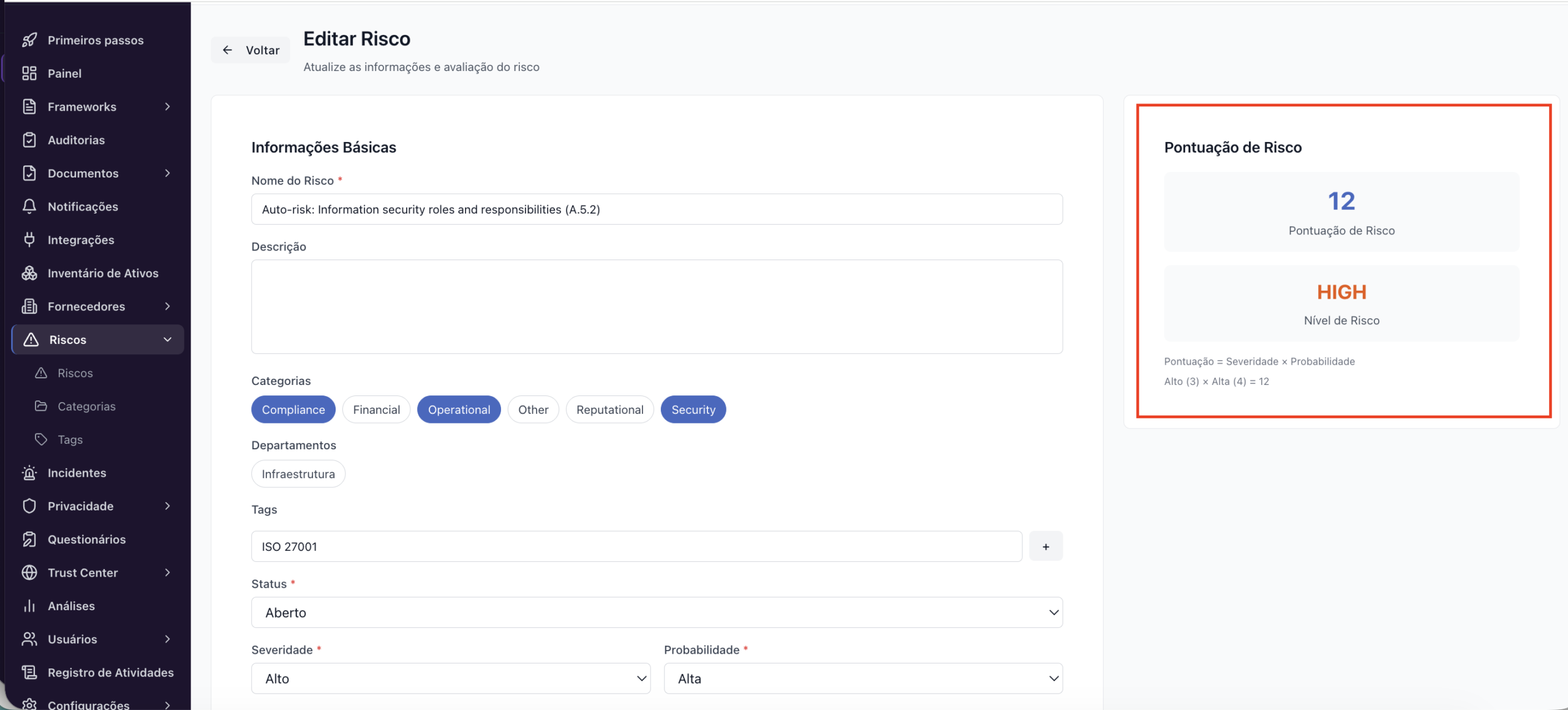Click the Usuários people icon
Screen dimensions: 1568x710
pos(29,639)
